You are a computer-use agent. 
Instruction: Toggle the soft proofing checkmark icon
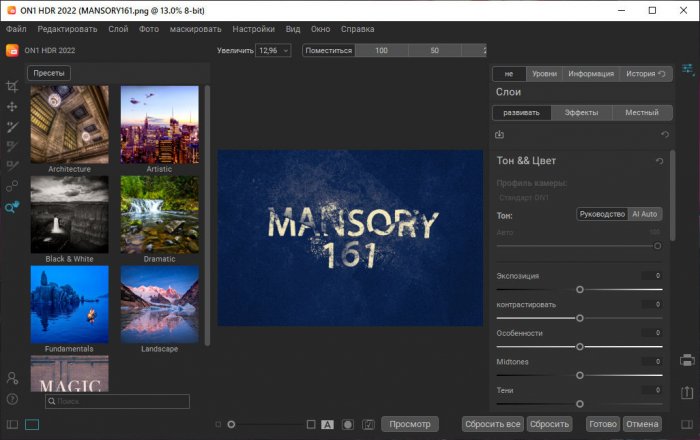[368, 424]
